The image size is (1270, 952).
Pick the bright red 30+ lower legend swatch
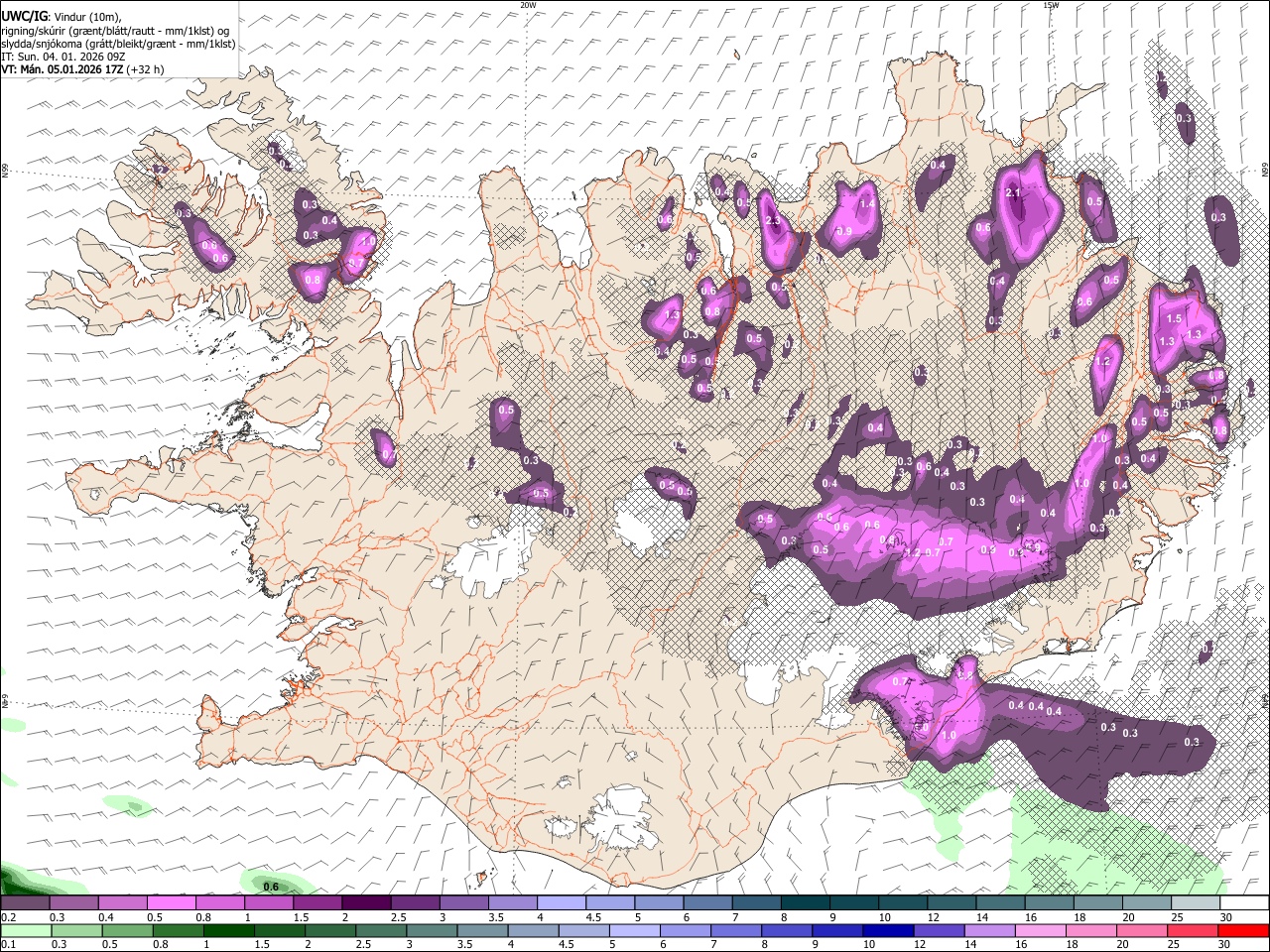[x=1242, y=930]
